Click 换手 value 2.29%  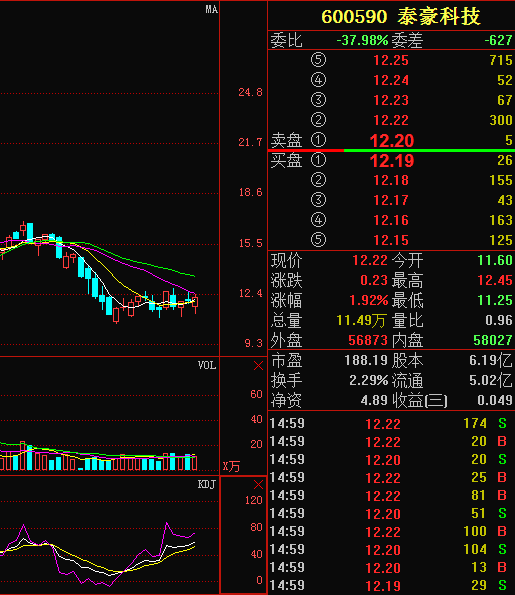[x=369, y=381]
